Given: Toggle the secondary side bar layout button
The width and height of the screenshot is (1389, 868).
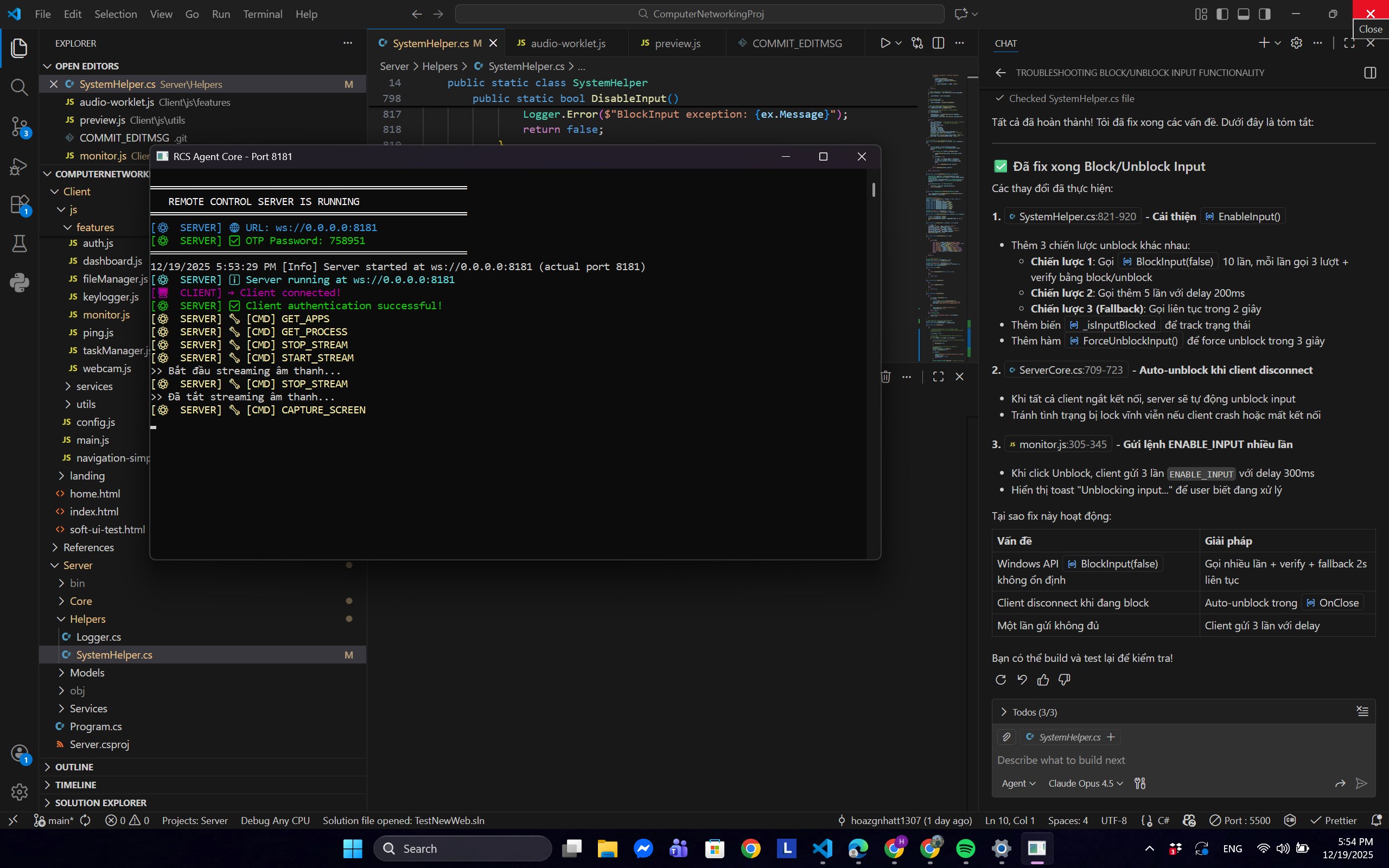Looking at the screenshot, I should pyautogui.click(x=1264, y=14).
